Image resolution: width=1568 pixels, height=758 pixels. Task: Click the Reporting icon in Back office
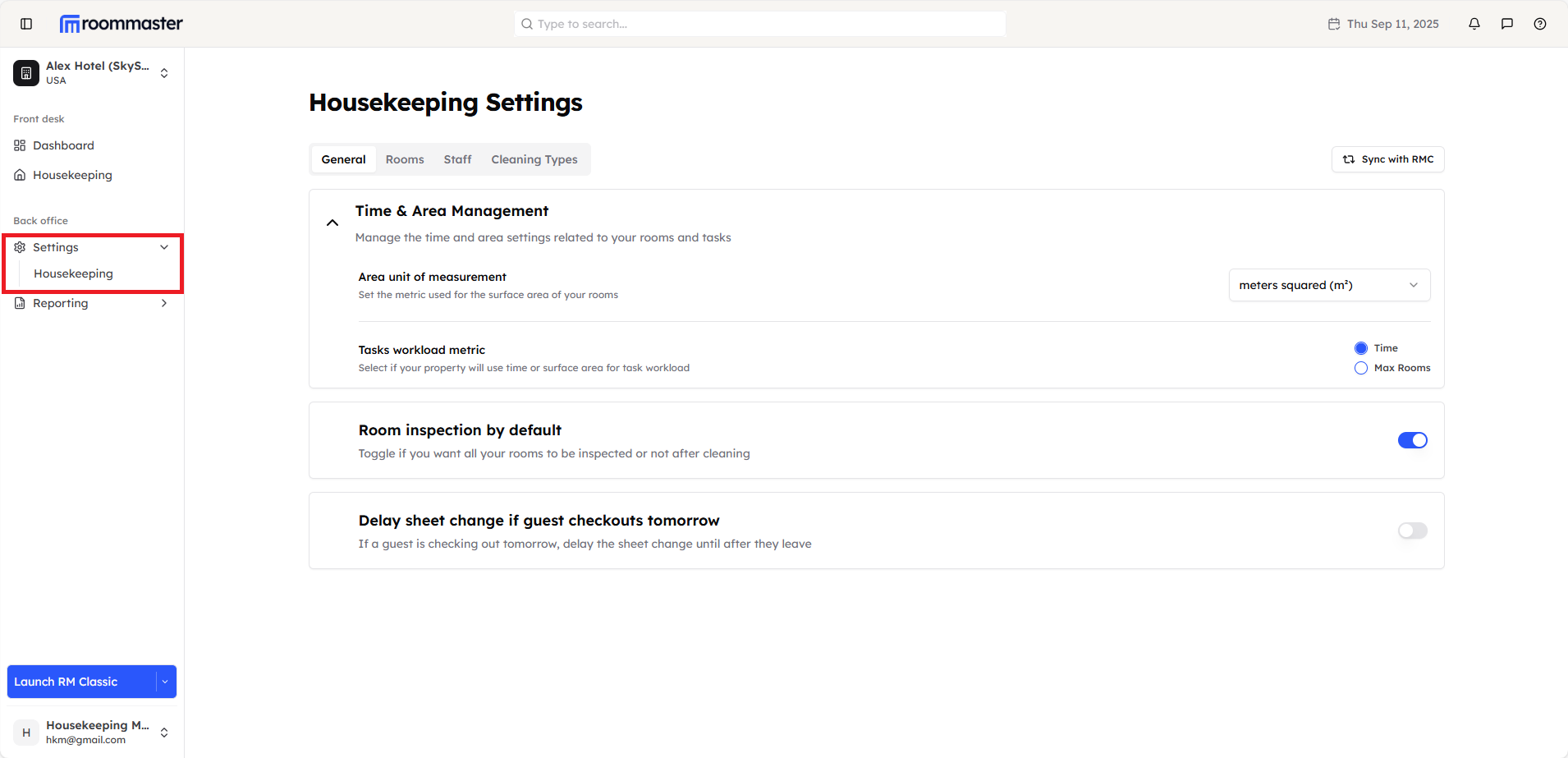pos(19,303)
